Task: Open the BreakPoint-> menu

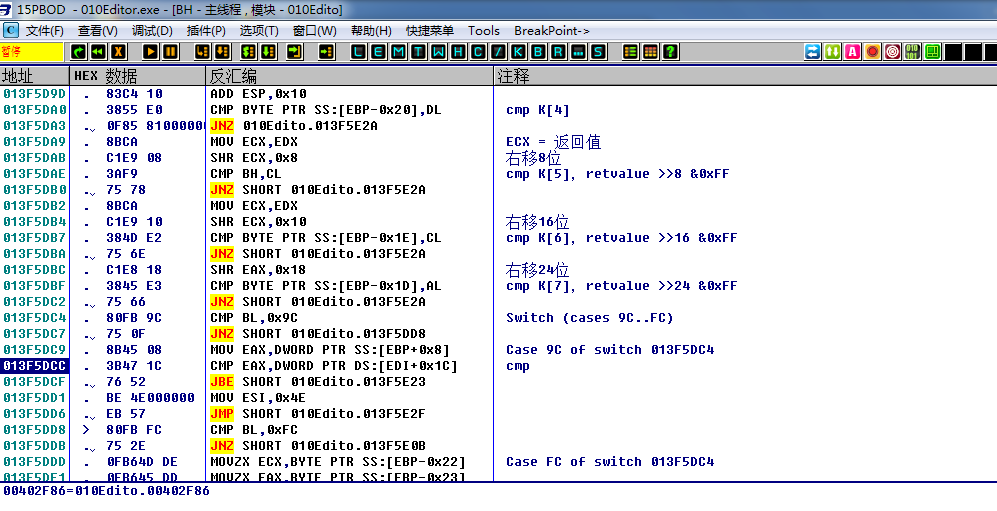Action: coord(552,31)
